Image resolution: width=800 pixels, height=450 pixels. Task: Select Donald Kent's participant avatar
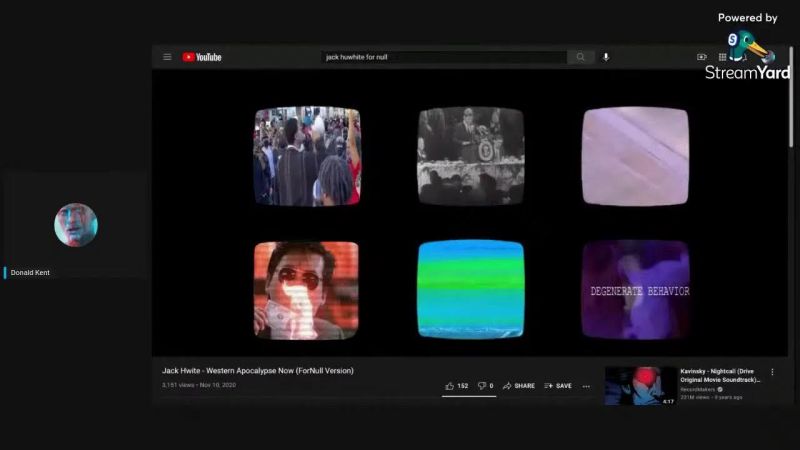tap(76, 224)
